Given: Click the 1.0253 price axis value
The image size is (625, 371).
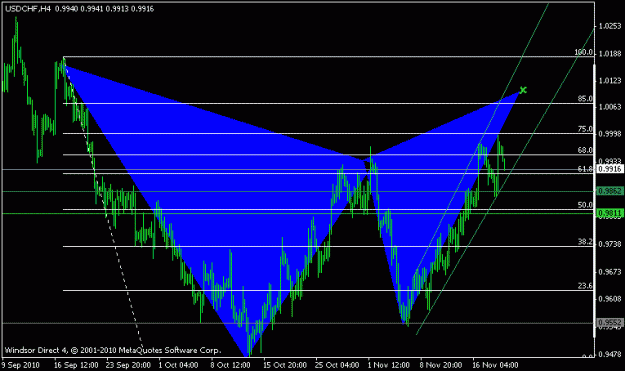Looking at the screenshot, I should point(610,26).
